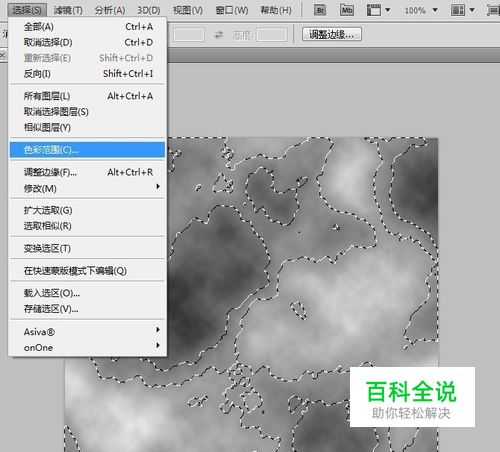Choose Save Selection (存储选区...)
500x452 pixels.
coord(88,309)
